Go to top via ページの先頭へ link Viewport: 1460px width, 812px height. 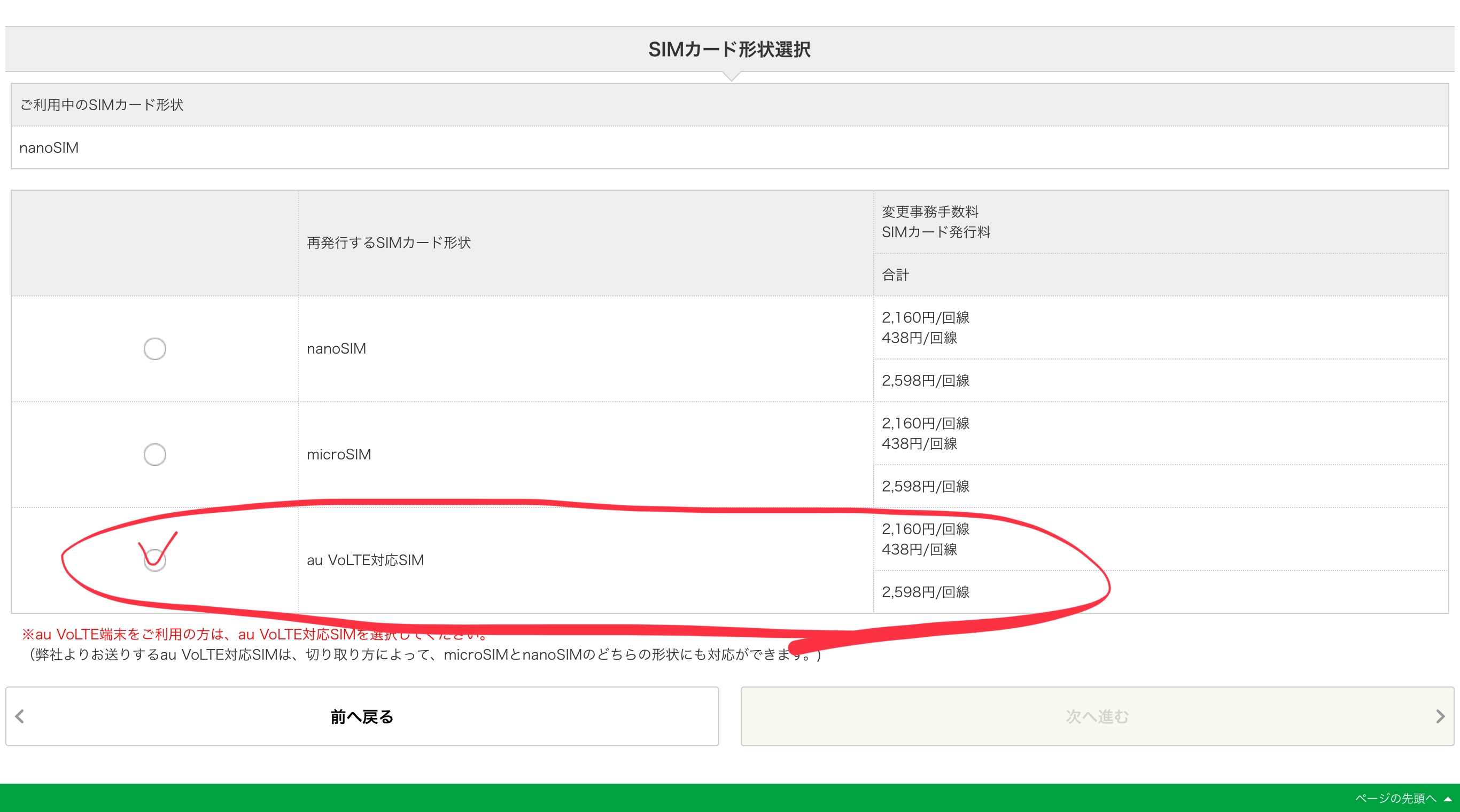1395,799
